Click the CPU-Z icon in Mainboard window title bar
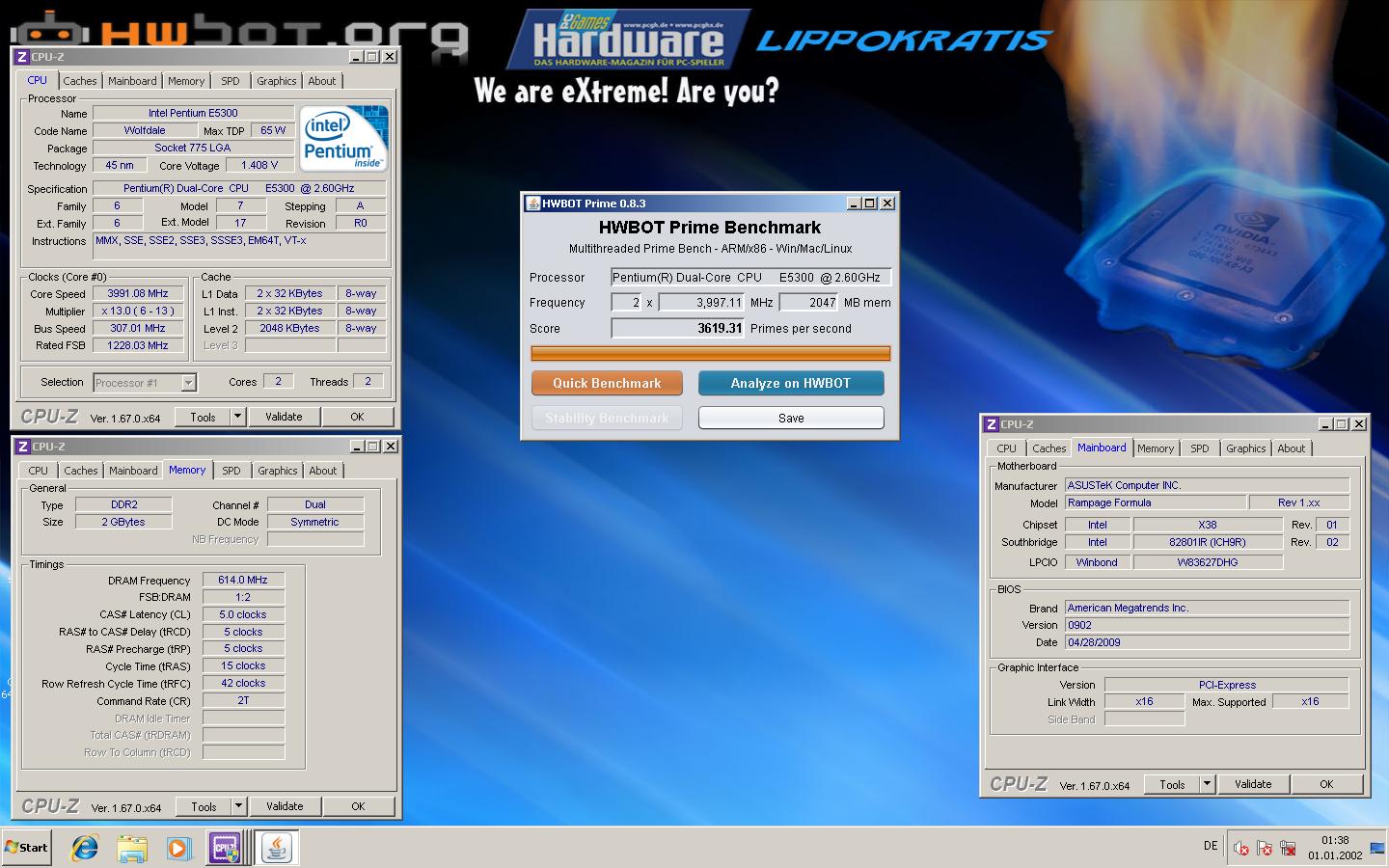1389x868 pixels. [x=992, y=424]
